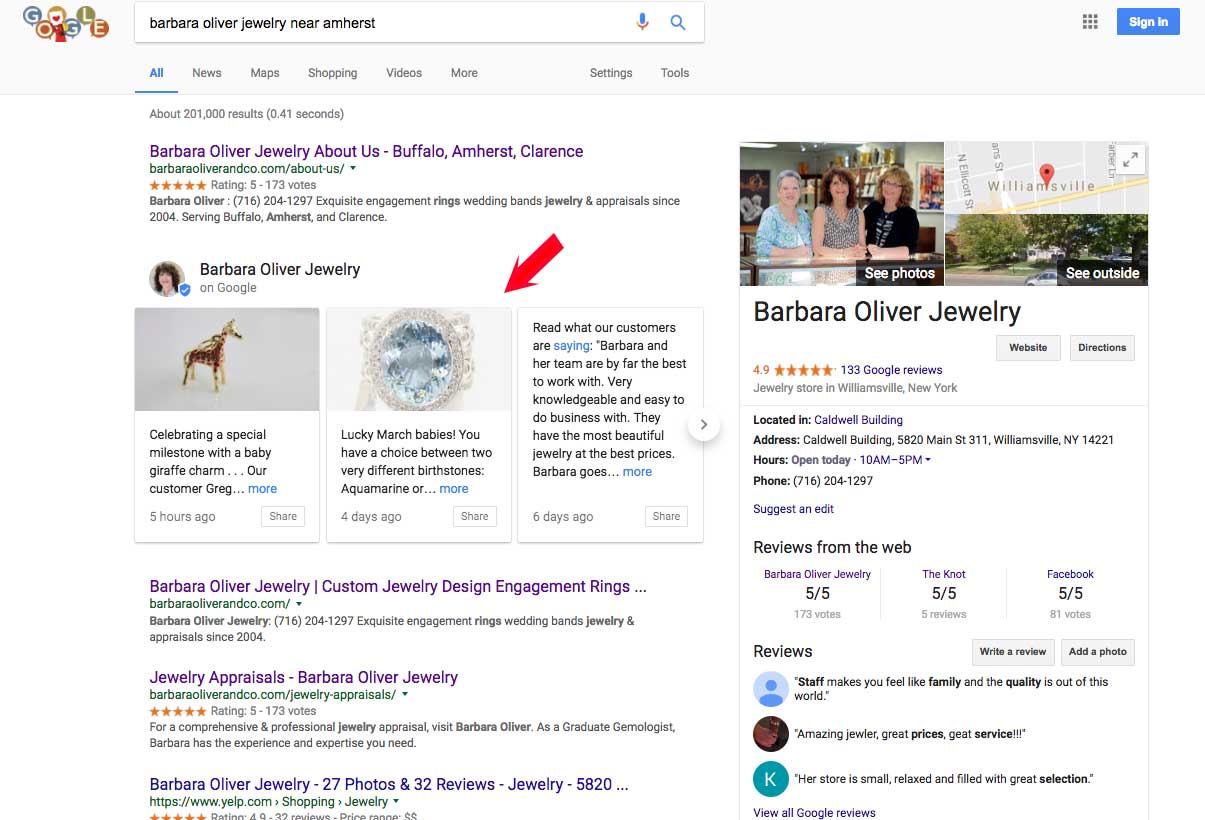Open 'Custom Jewelry Design Engagement Rings' result
This screenshot has width=1205, height=820.
coord(398,586)
